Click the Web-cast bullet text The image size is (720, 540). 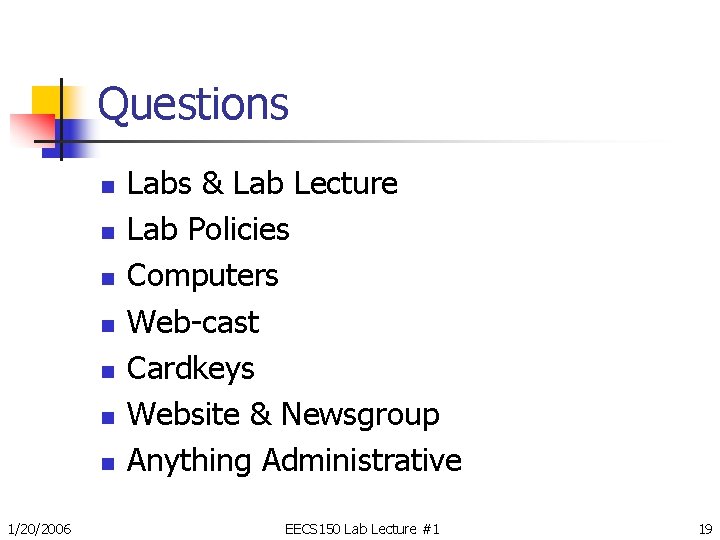pyautogui.click(x=193, y=322)
